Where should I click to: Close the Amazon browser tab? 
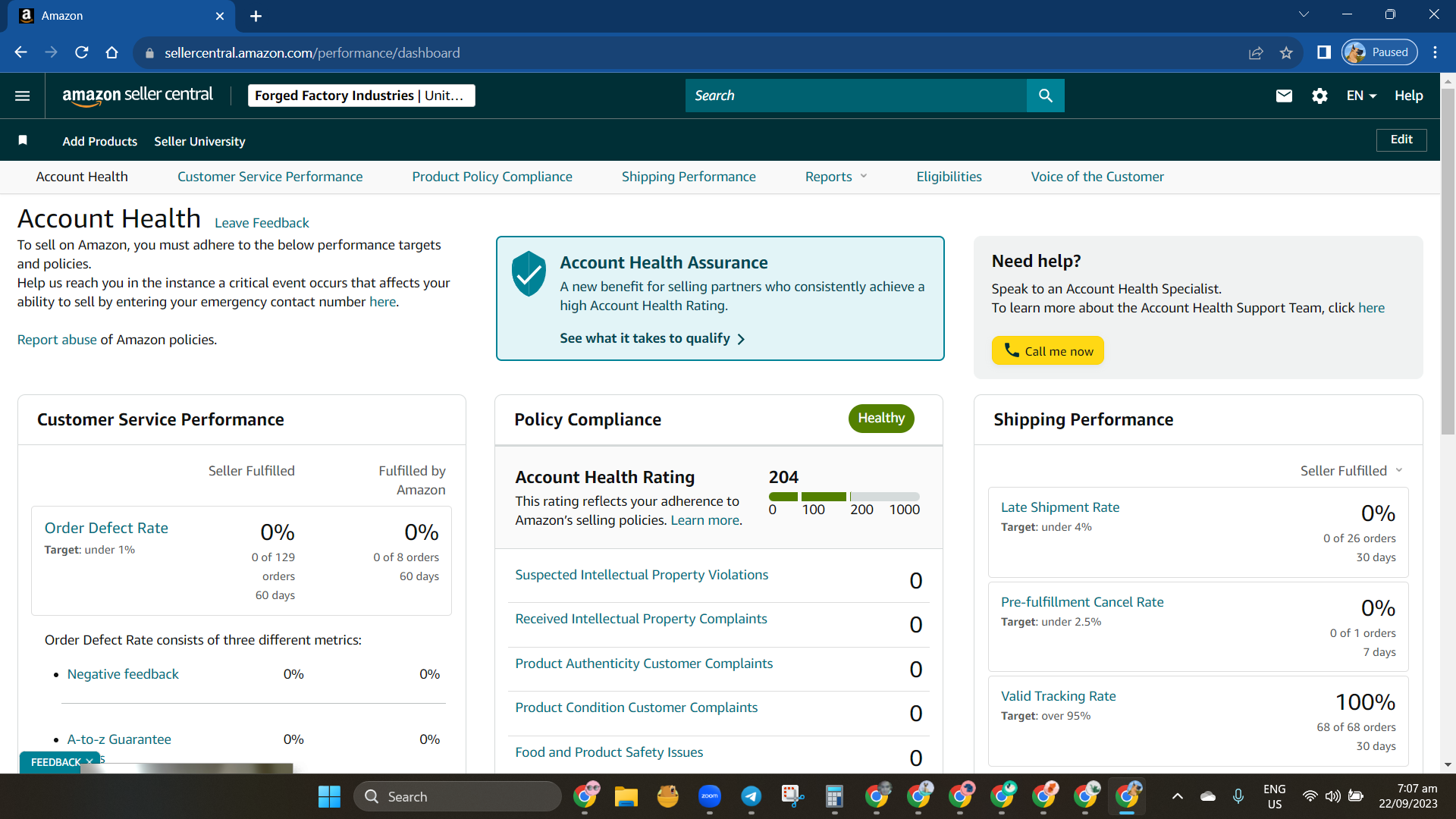[220, 16]
